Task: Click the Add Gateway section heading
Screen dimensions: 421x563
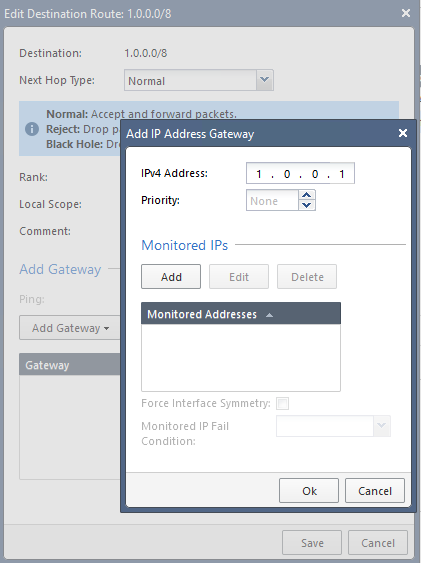Action: pos(60,269)
